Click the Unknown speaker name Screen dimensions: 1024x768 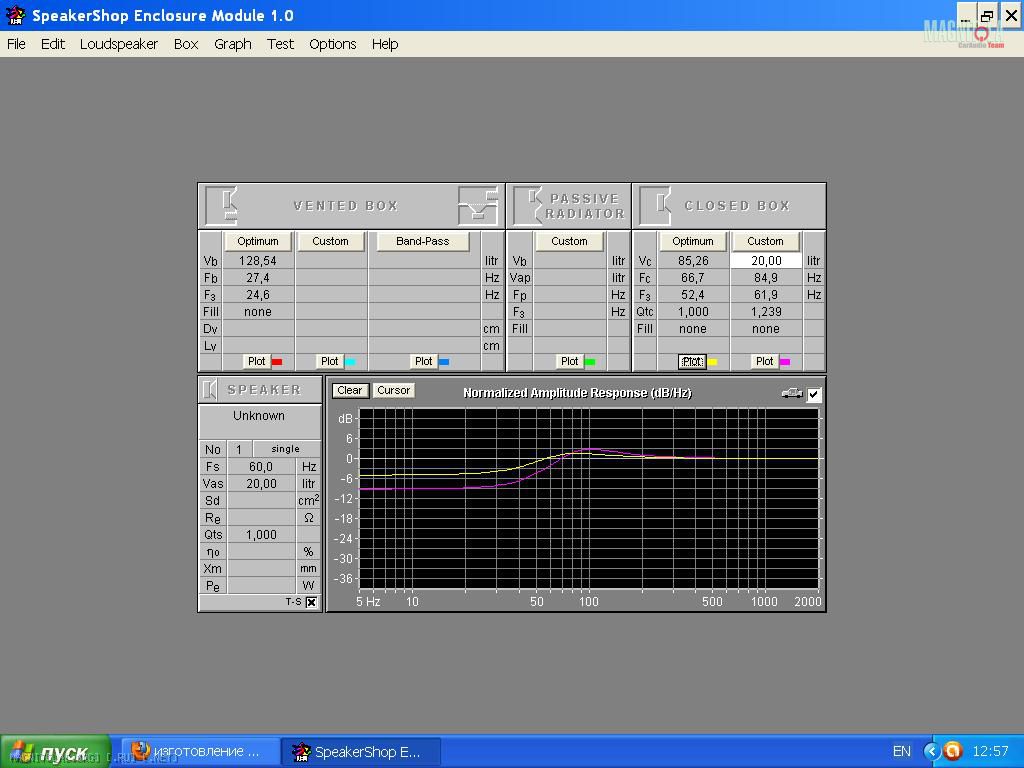[x=259, y=416]
